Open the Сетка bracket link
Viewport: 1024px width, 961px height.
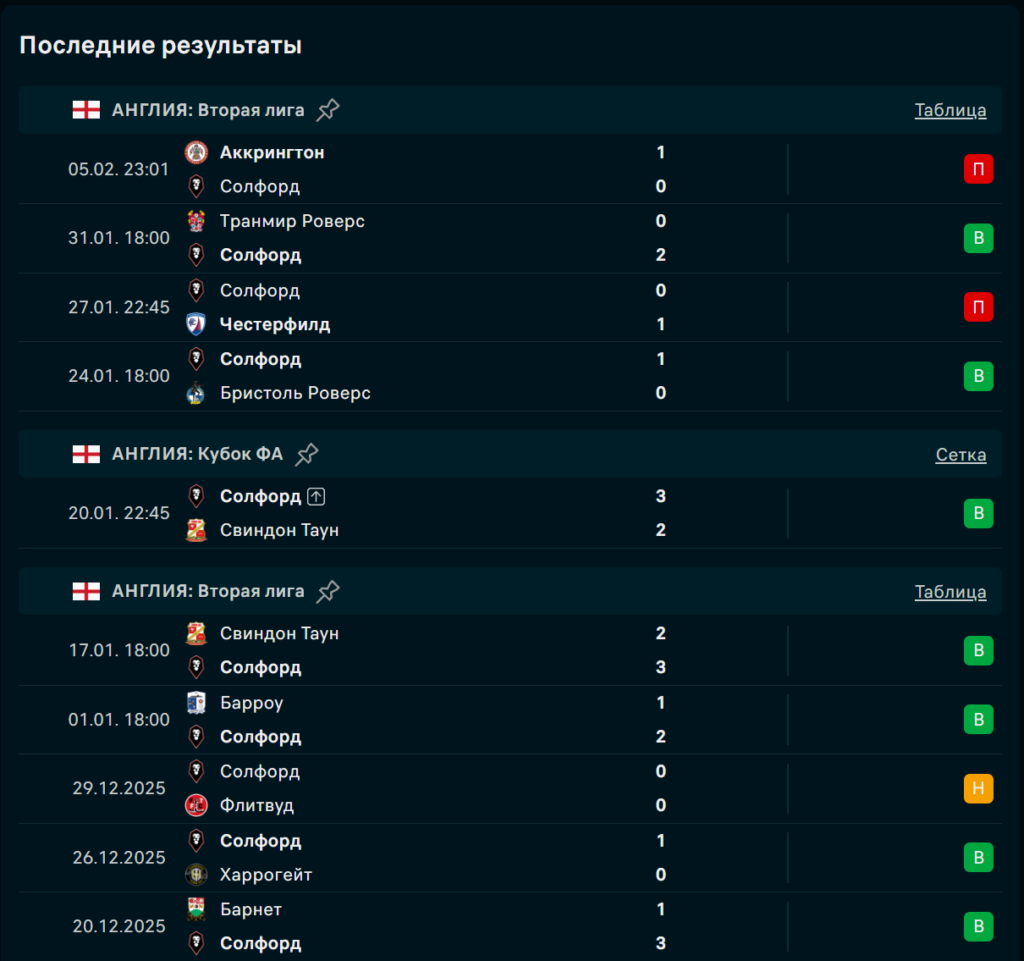click(960, 455)
